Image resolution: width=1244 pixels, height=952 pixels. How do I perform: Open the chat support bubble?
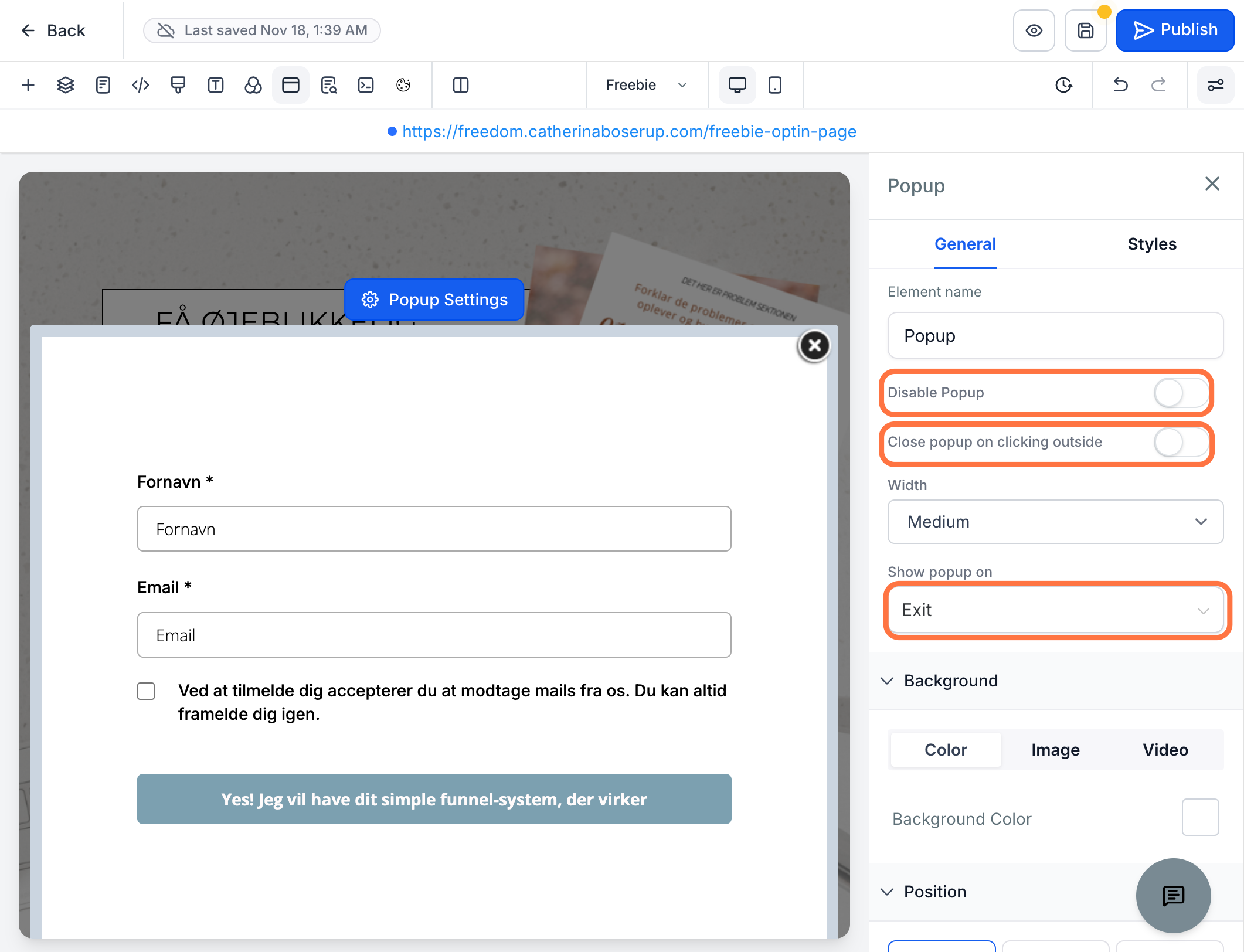point(1174,896)
